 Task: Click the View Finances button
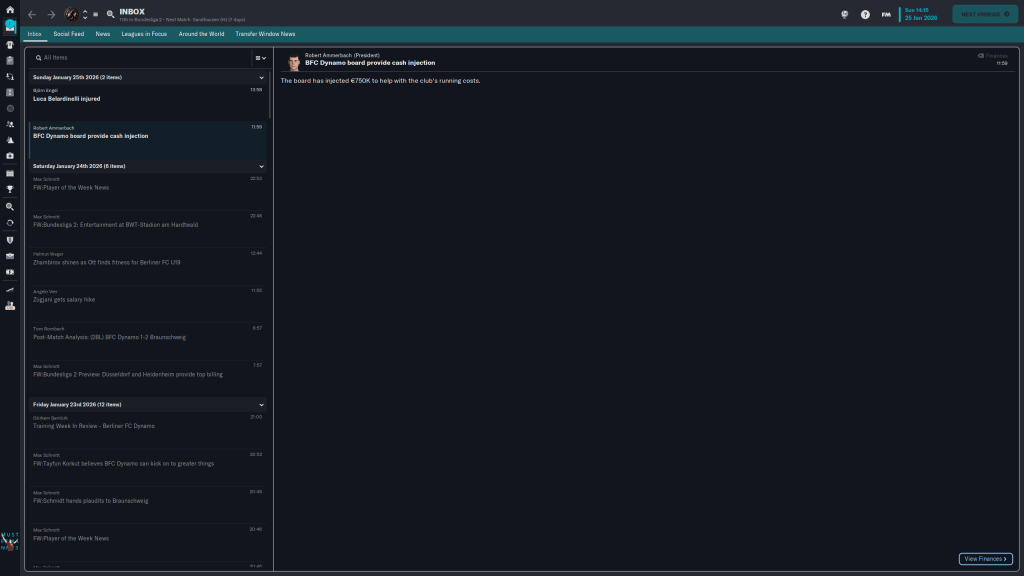coord(985,559)
